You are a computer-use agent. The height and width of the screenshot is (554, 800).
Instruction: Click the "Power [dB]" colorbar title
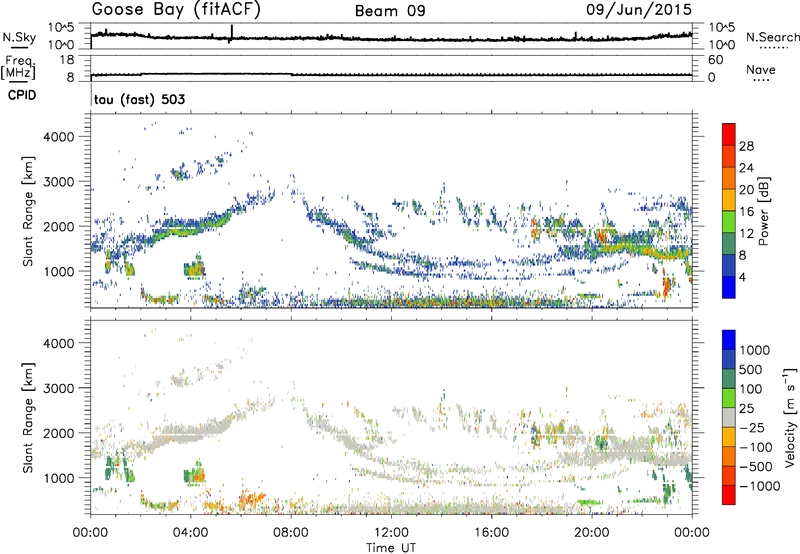click(x=763, y=211)
